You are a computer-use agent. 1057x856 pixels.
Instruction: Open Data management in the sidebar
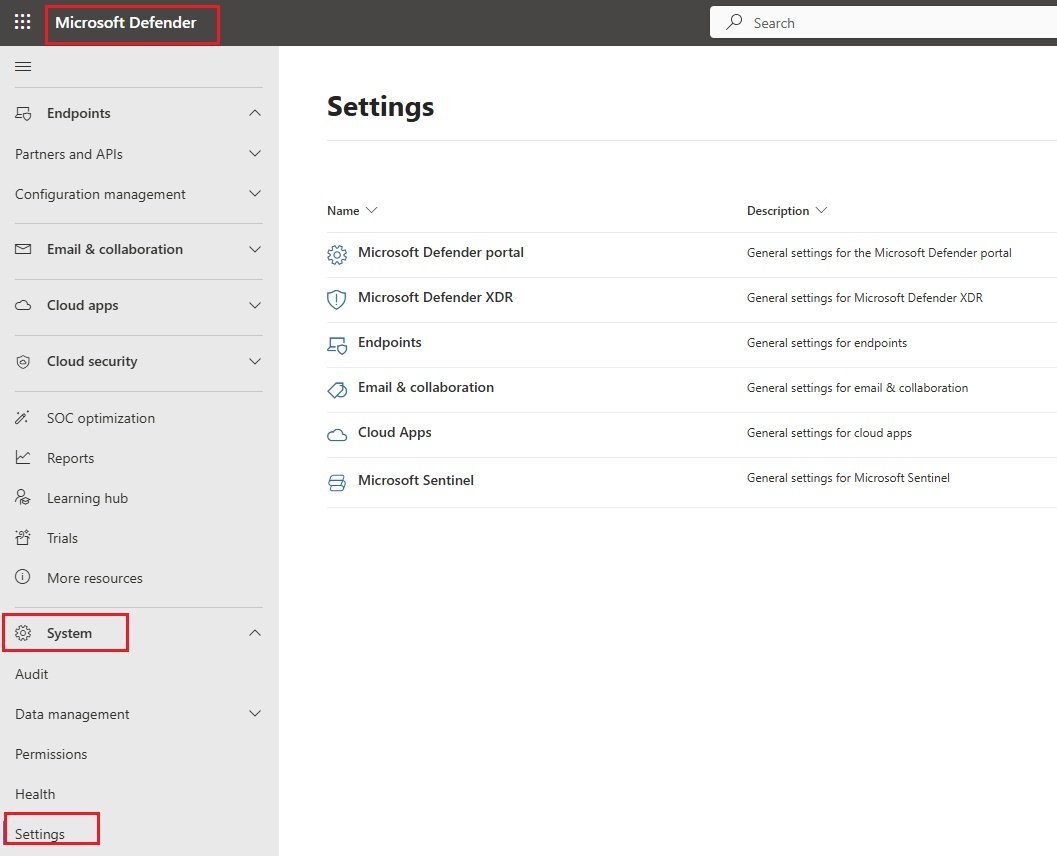tap(72, 714)
